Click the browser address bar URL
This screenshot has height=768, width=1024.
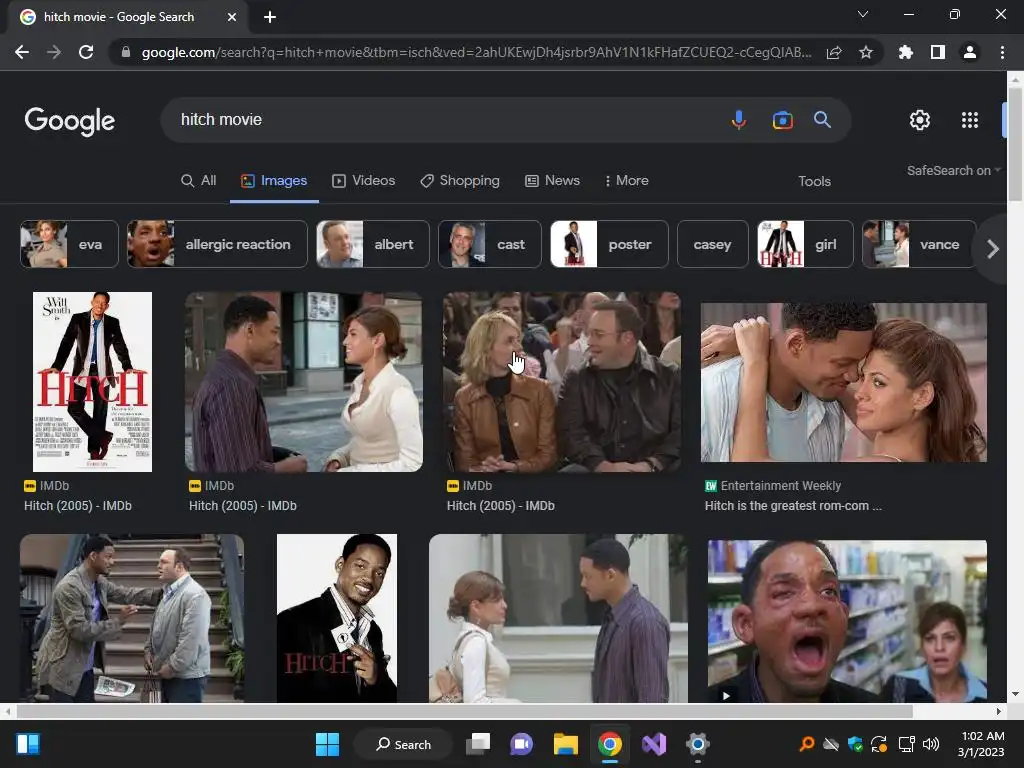pyautogui.click(x=477, y=52)
